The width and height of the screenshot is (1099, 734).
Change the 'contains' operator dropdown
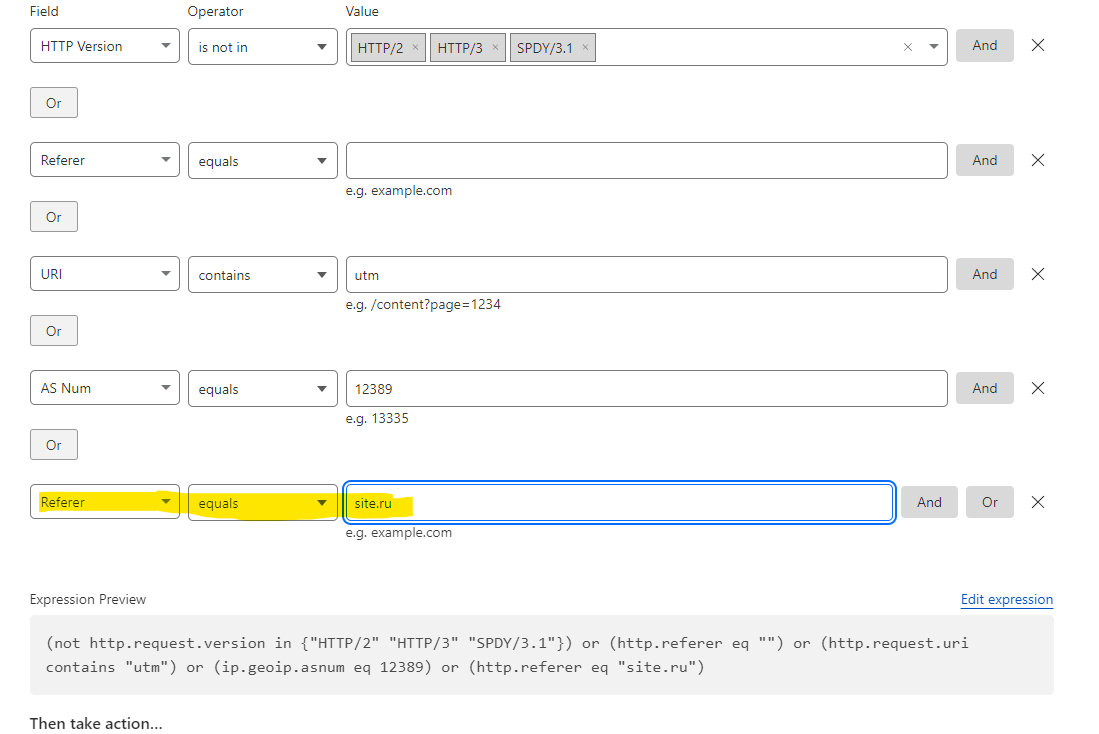[263, 274]
